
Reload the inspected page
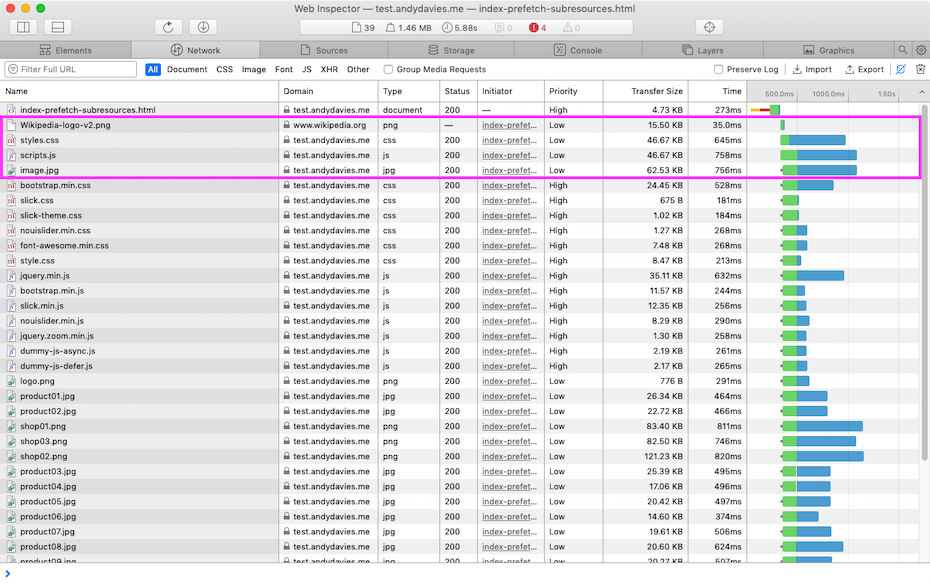click(168, 27)
